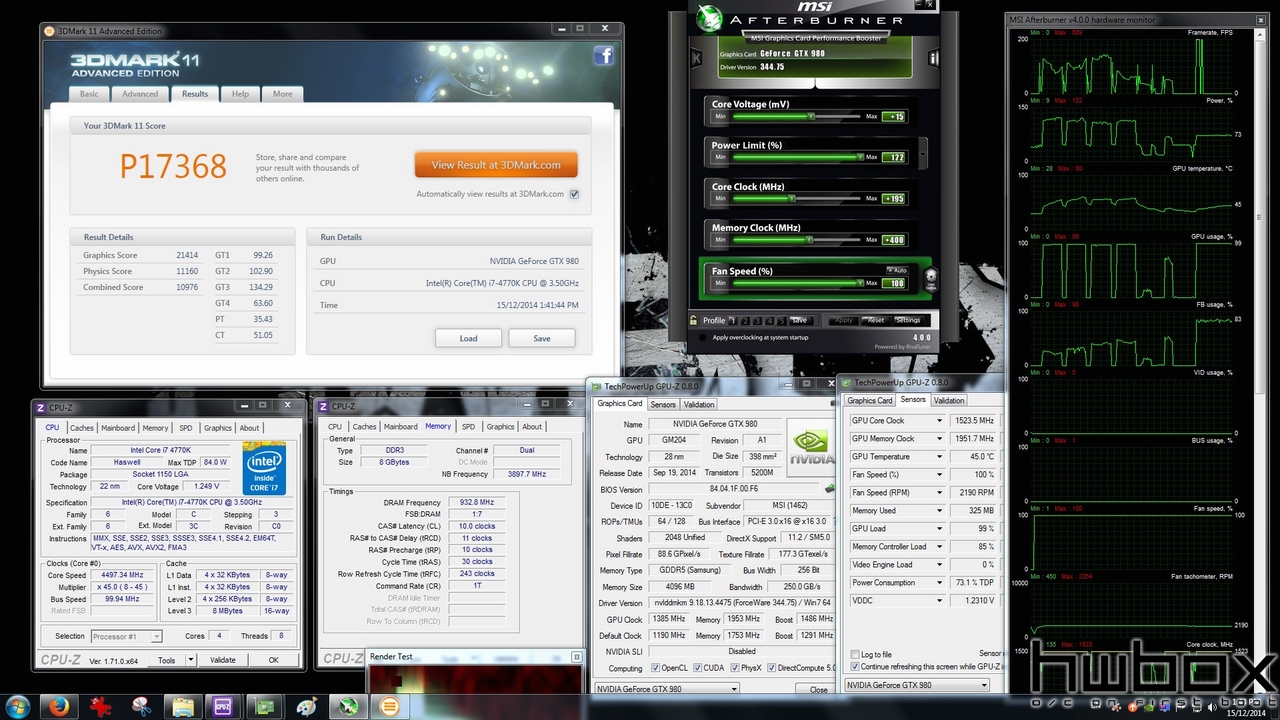
Task: Toggle the OpenCL checkbox in GPU-Z
Action: coord(655,668)
